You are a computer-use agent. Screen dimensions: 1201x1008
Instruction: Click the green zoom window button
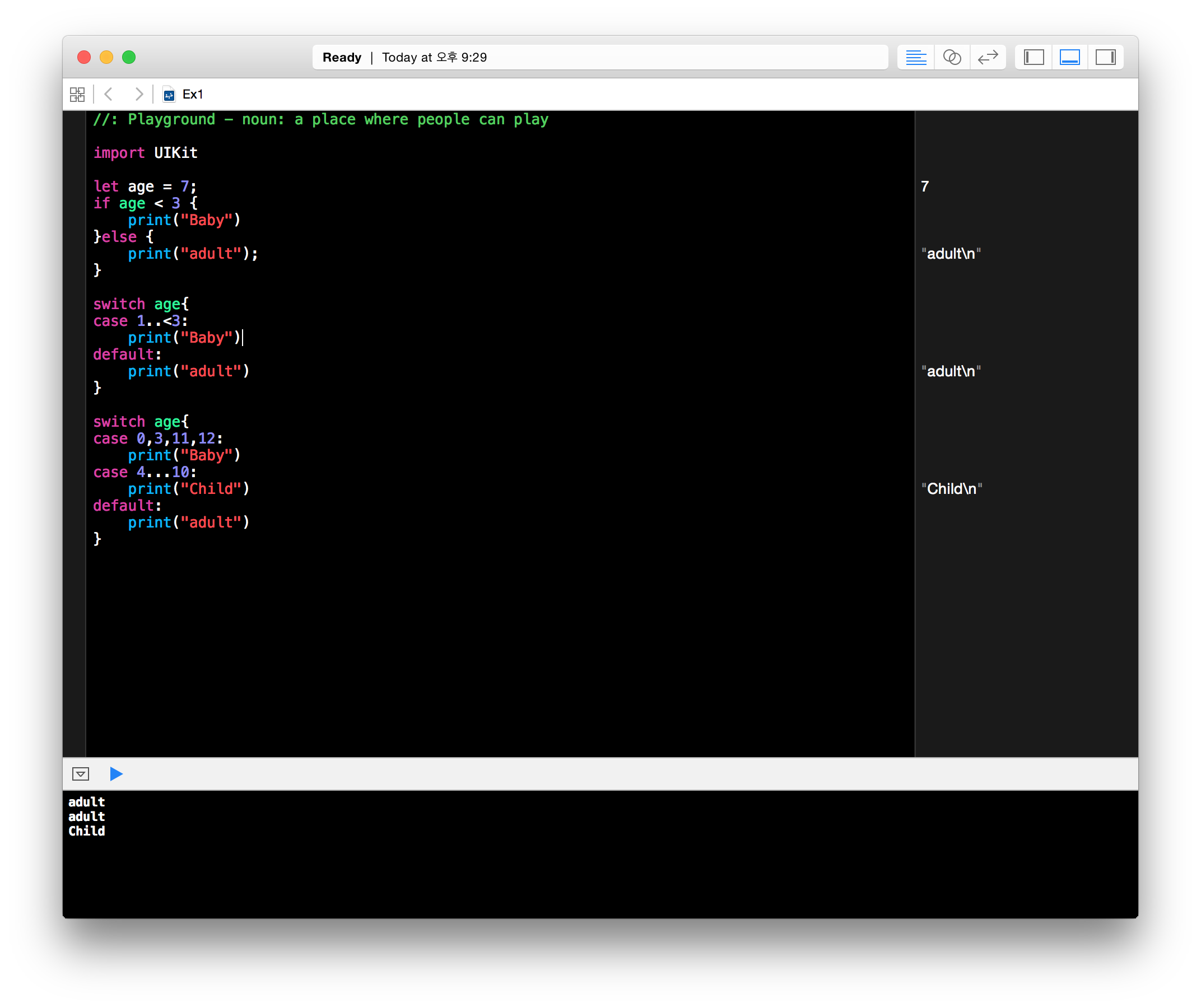(129, 57)
